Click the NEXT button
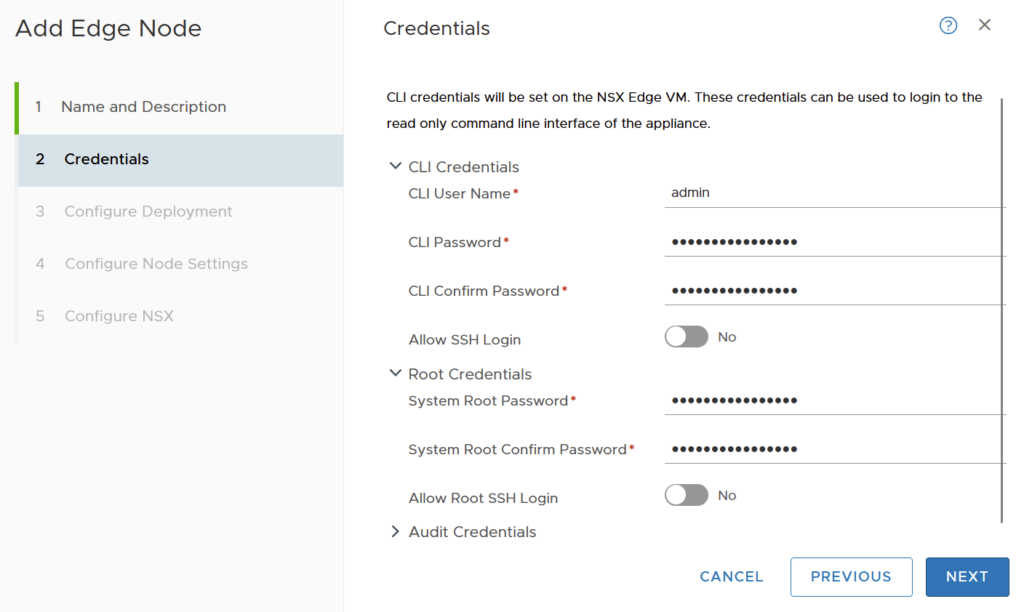The height and width of the screenshot is (612, 1024). click(967, 577)
